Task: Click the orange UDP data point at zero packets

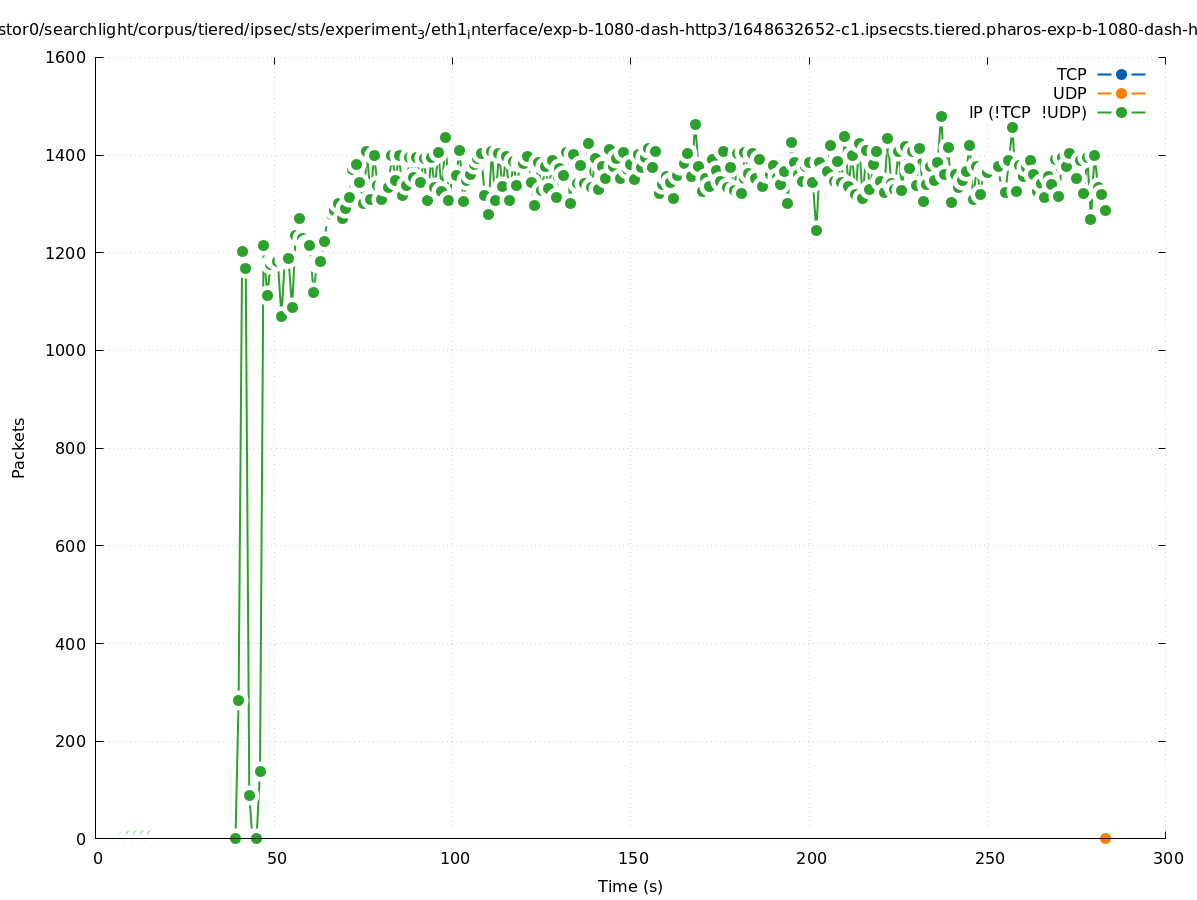Action: point(1105,838)
